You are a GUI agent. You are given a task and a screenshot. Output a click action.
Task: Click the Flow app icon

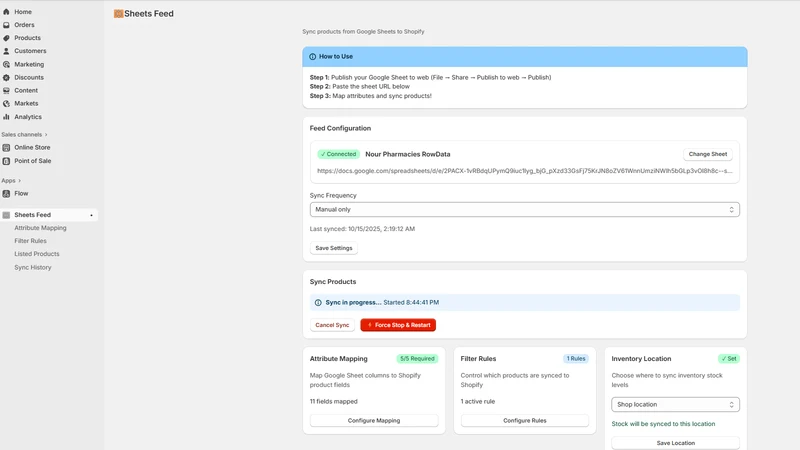pyautogui.click(x=6, y=193)
